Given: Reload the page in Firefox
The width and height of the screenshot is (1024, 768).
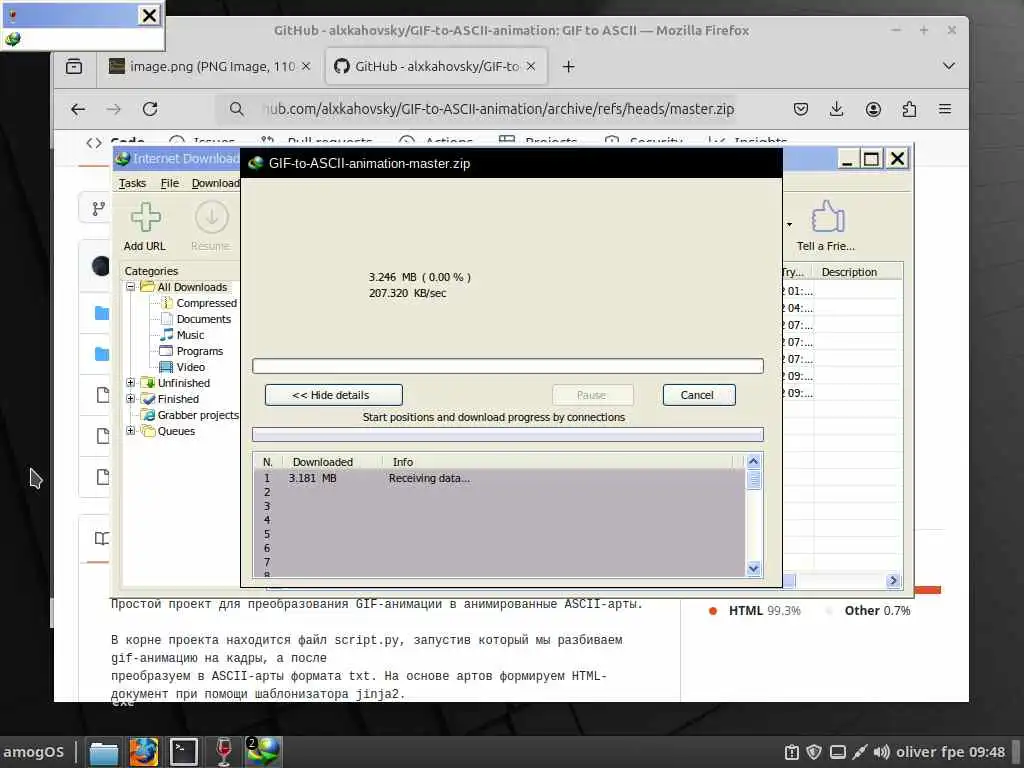Looking at the screenshot, I should pyautogui.click(x=150, y=109).
